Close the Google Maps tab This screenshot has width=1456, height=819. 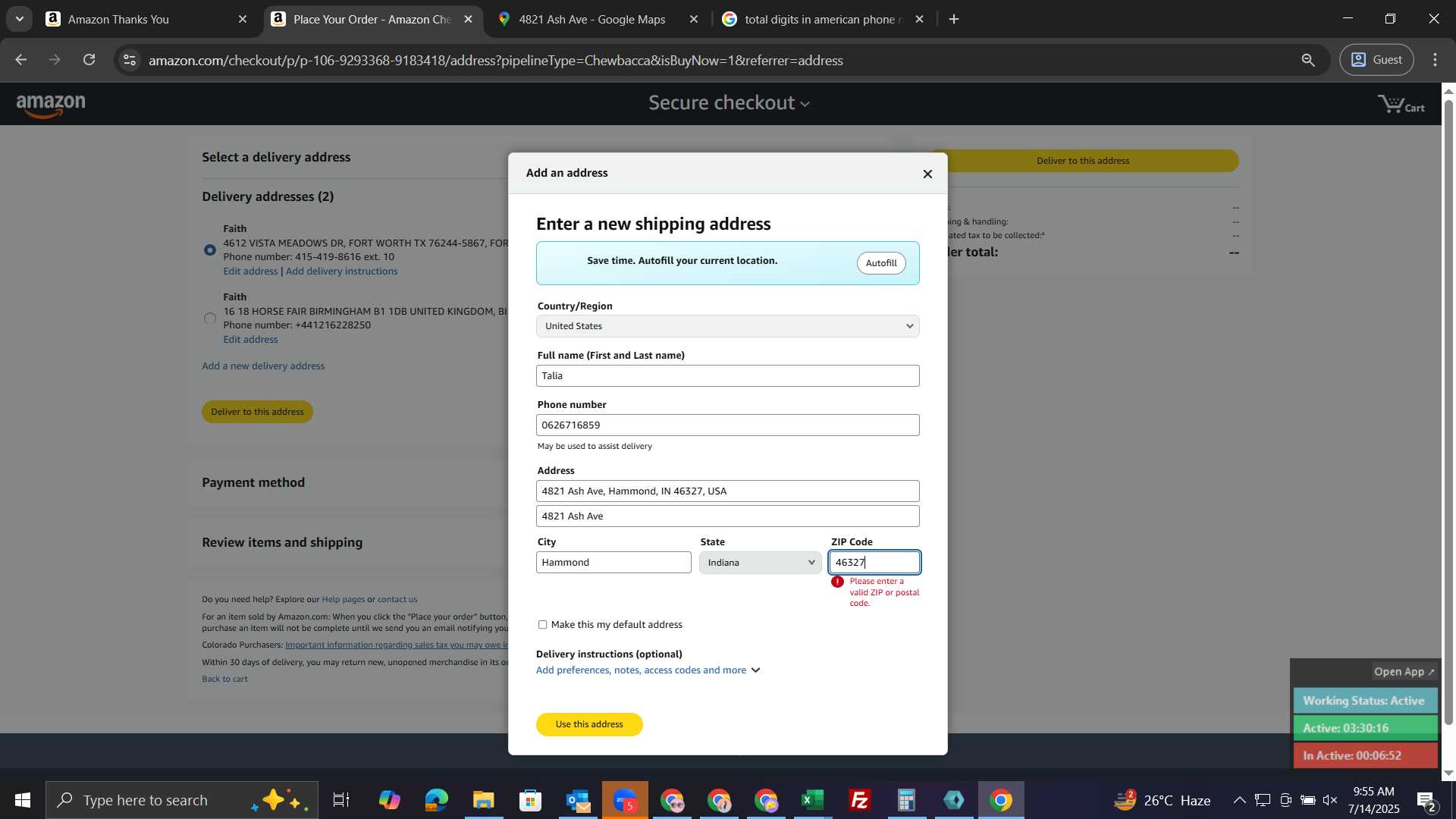pos(693,19)
